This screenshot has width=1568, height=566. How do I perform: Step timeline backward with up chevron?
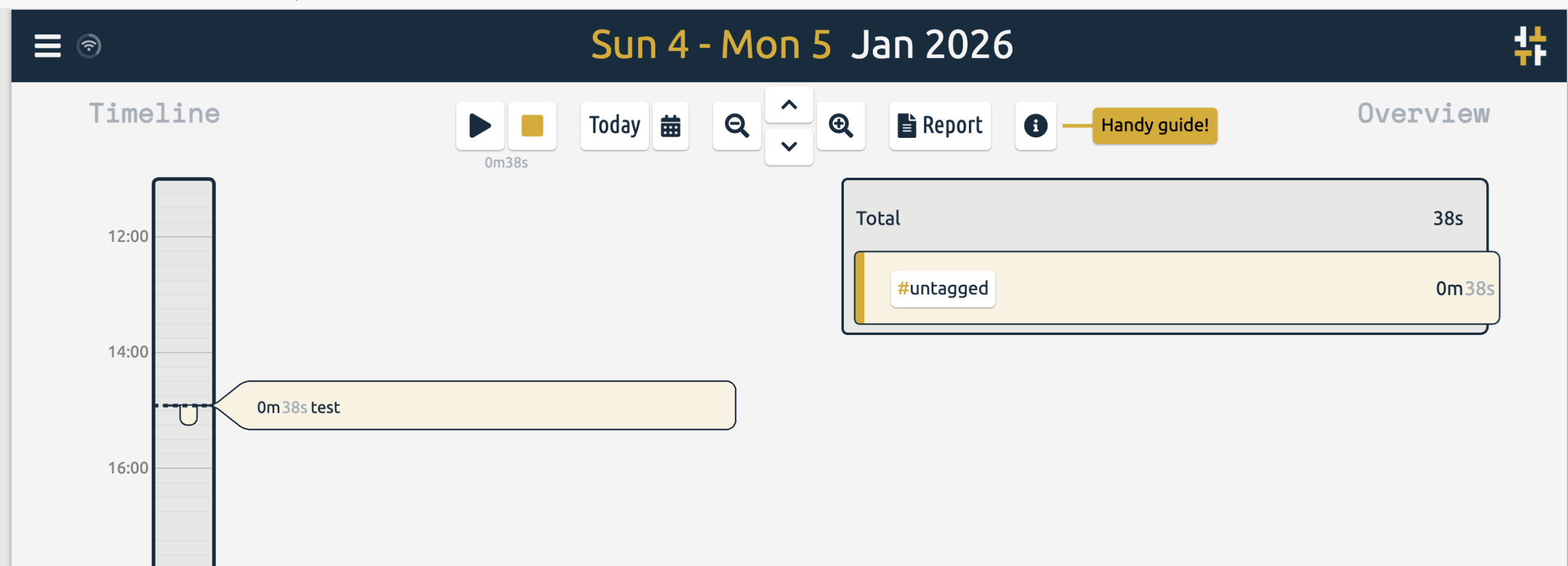(x=789, y=105)
